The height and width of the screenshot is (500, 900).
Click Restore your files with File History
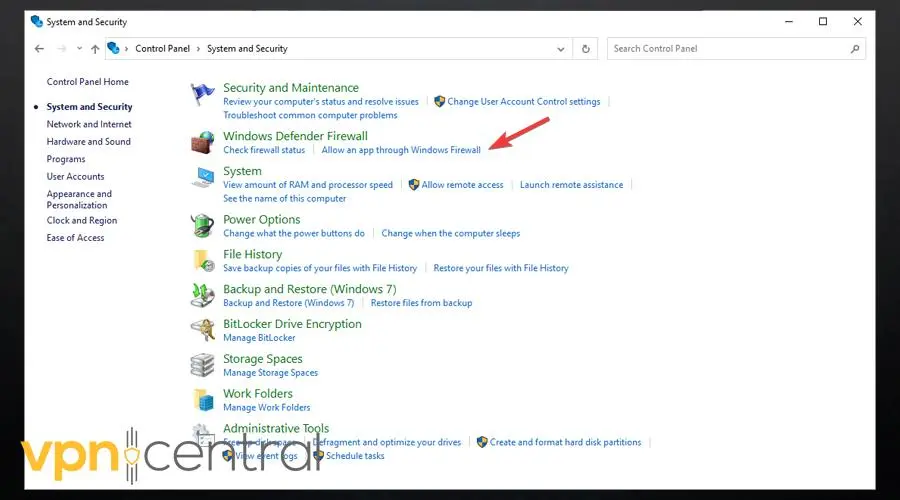click(501, 268)
